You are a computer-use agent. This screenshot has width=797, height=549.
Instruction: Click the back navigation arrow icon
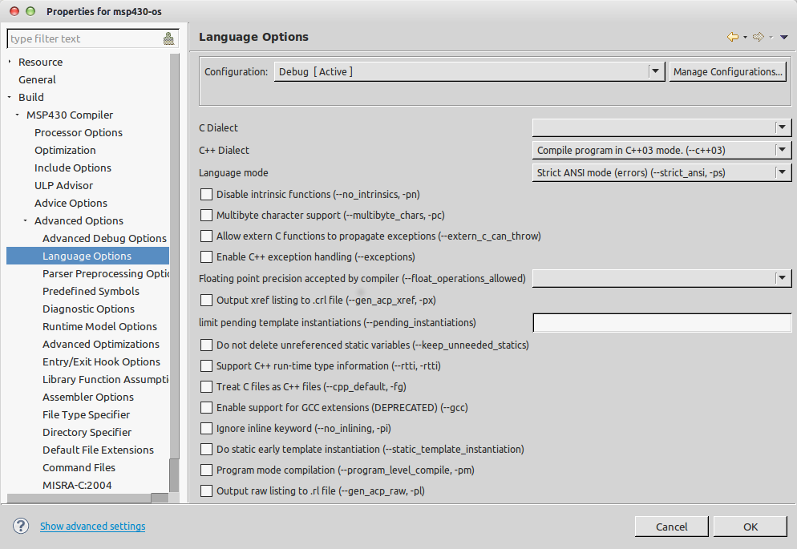[x=732, y=37]
